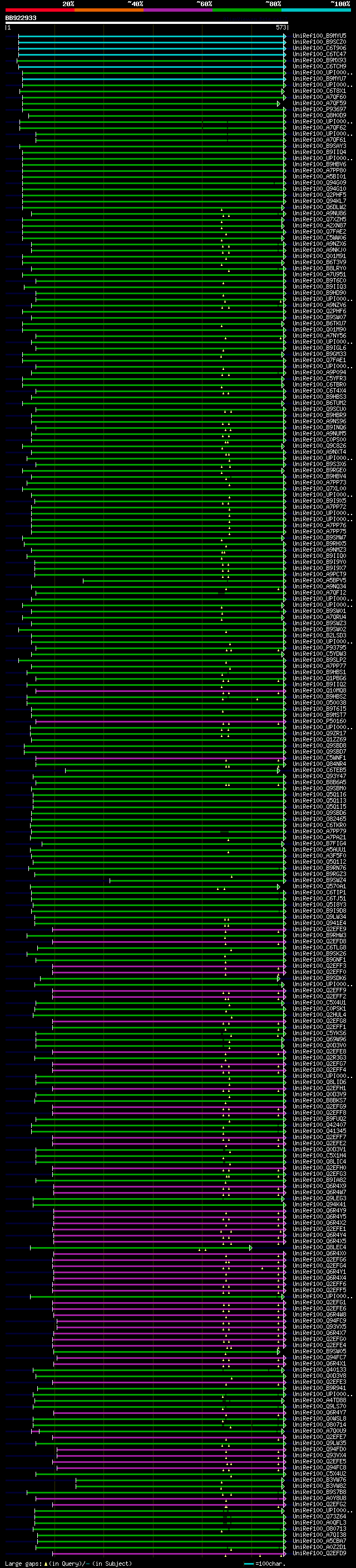Click the cyan alignment bar for UniRef100_B9MYU5
The height and width of the screenshot is (1568, 356).
(152, 36)
